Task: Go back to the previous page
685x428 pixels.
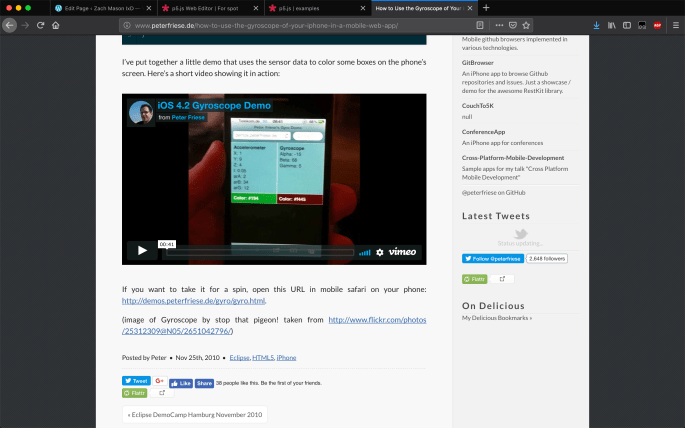Action: [x=10, y=25]
